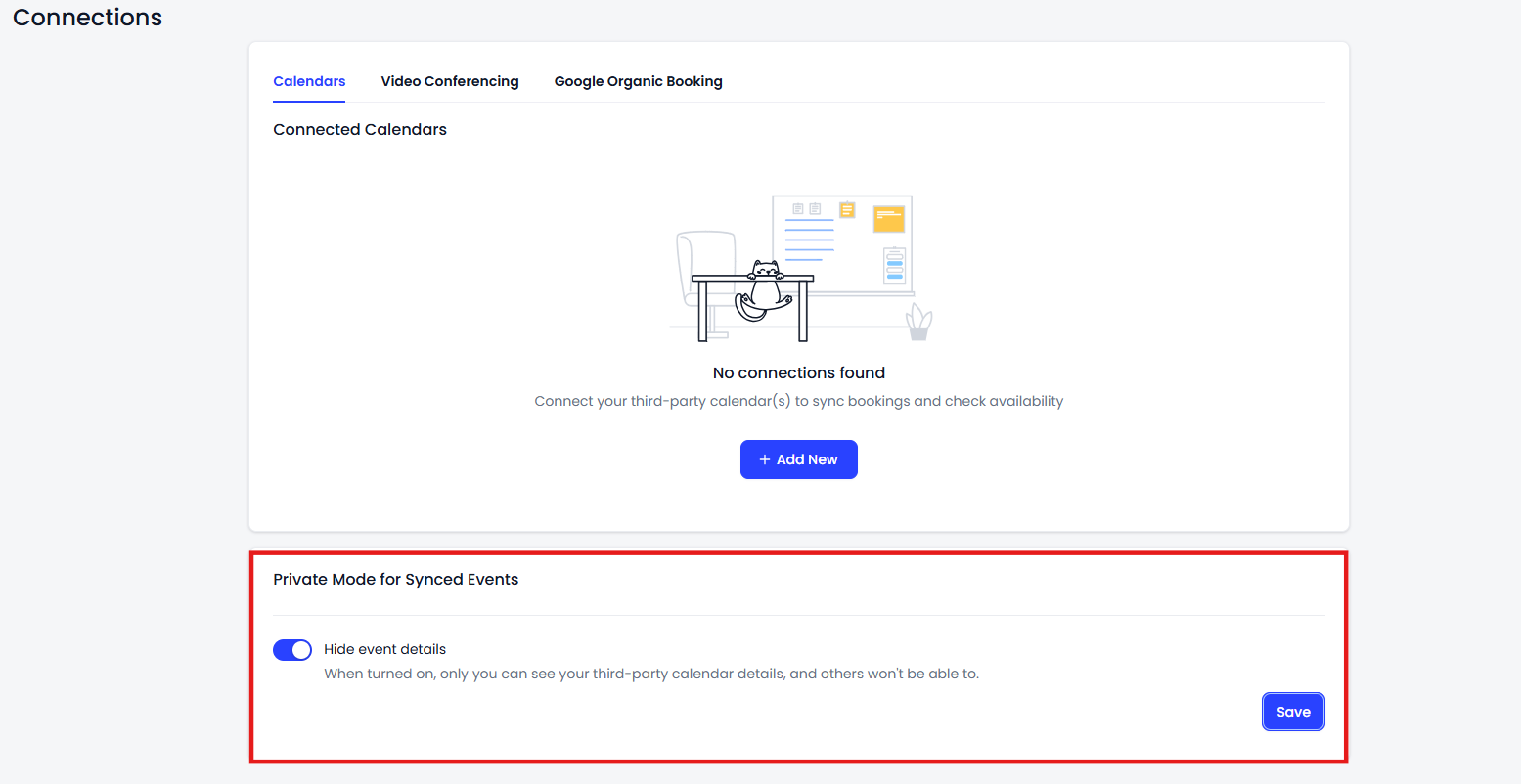Select the Google Organic Booking tab
This screenshot has width=1521, height=784.
coord(638,81)
